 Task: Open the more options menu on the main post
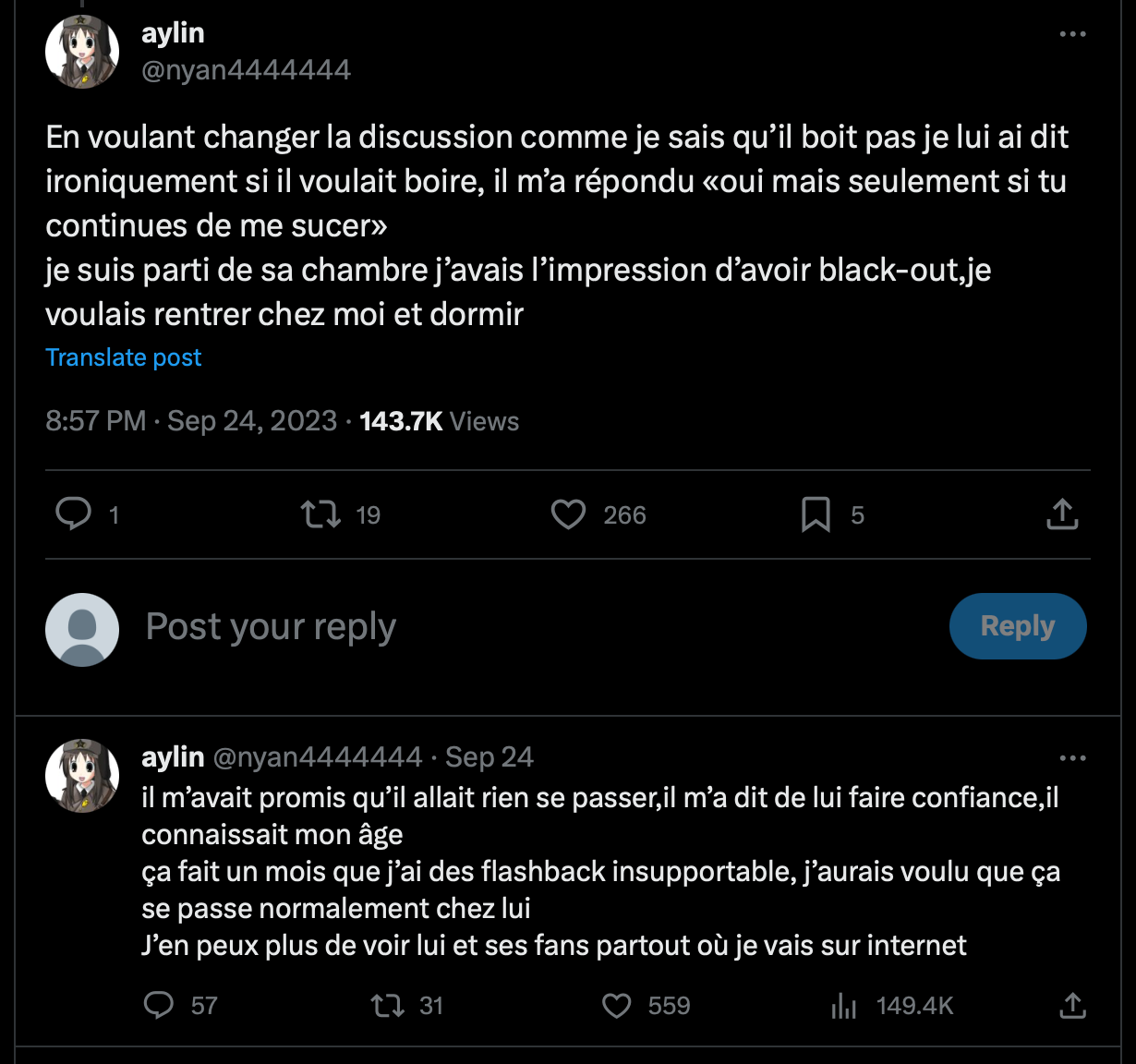click(x=1072, y=34)
